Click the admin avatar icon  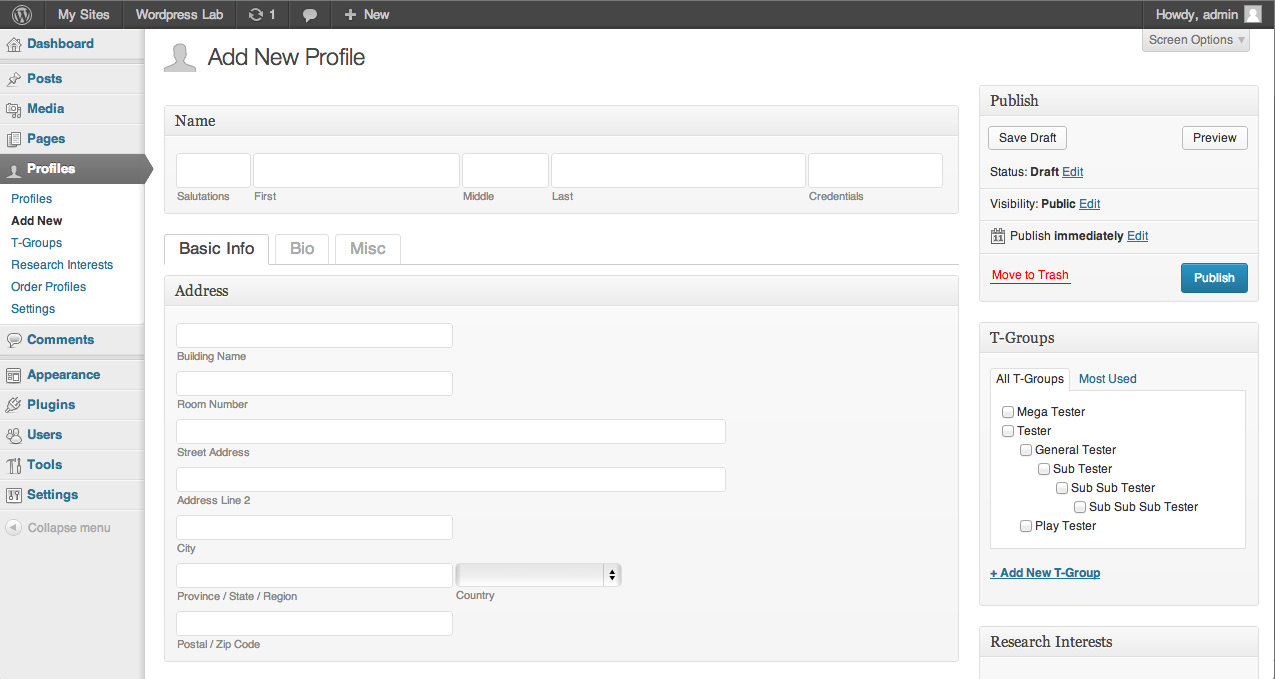coord(1252,14)
